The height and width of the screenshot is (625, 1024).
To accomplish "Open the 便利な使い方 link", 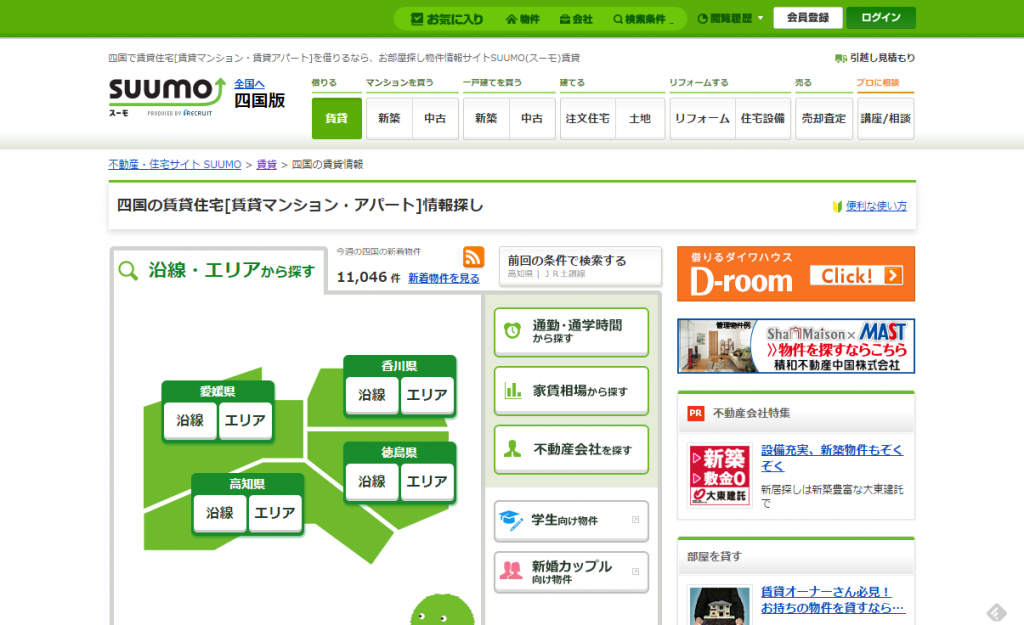I will coord(876,206).
